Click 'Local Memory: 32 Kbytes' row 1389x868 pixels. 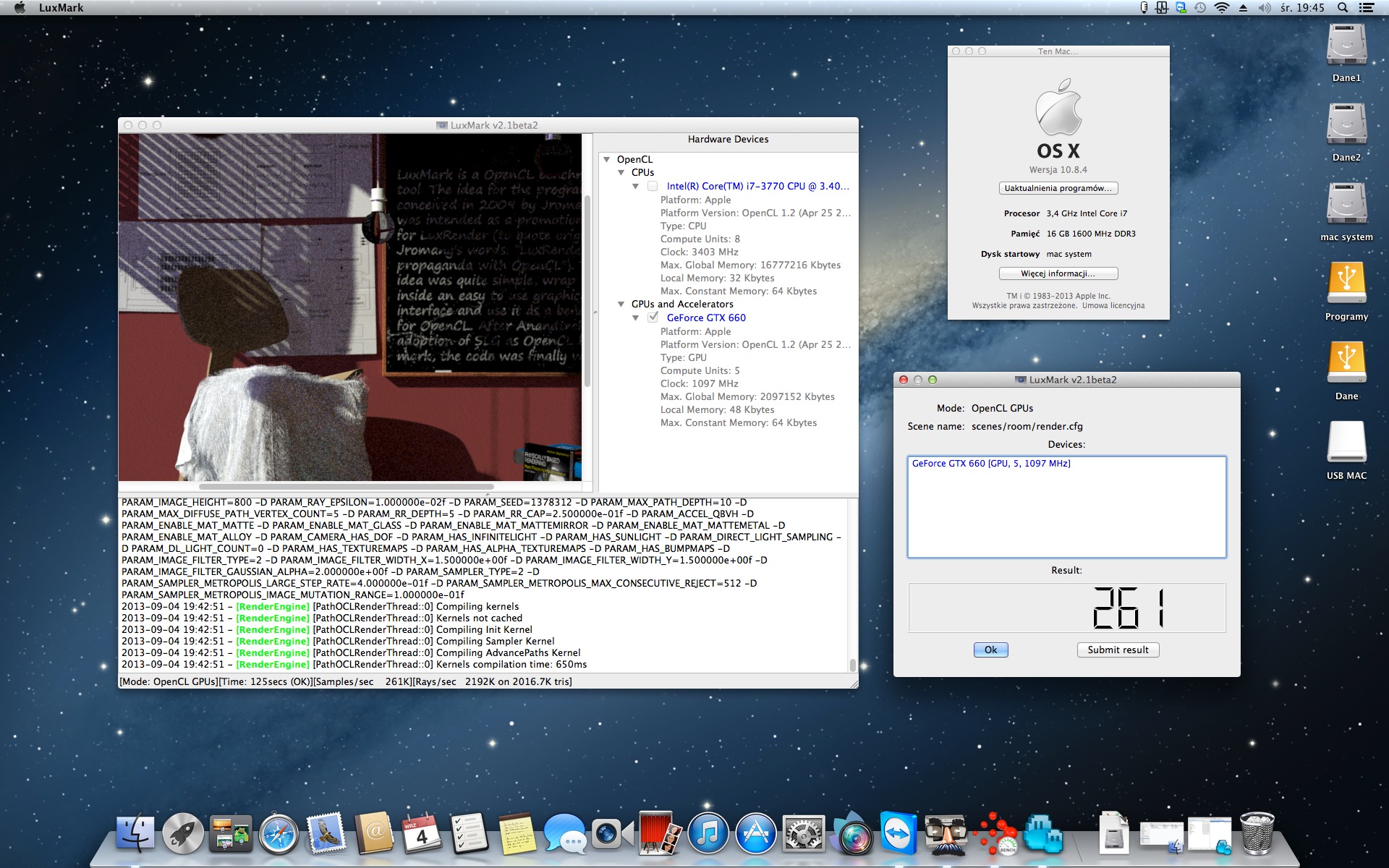(x=717, y=278)
